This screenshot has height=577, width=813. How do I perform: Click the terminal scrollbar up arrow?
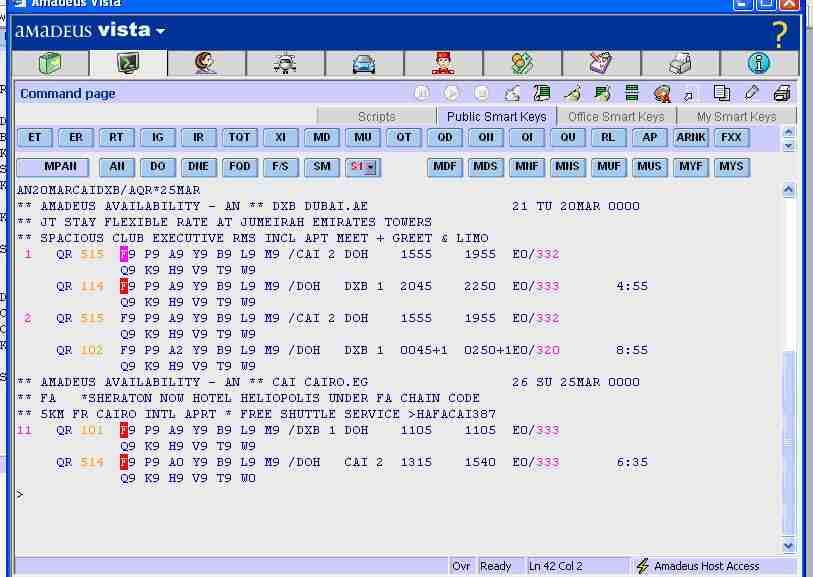tap(789, 190)
